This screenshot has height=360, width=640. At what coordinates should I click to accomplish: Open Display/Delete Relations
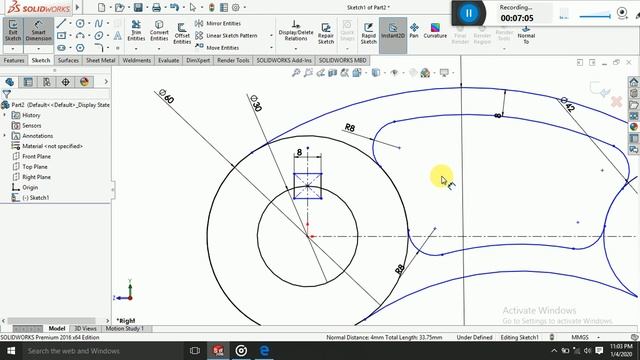(x=296, y=31)
